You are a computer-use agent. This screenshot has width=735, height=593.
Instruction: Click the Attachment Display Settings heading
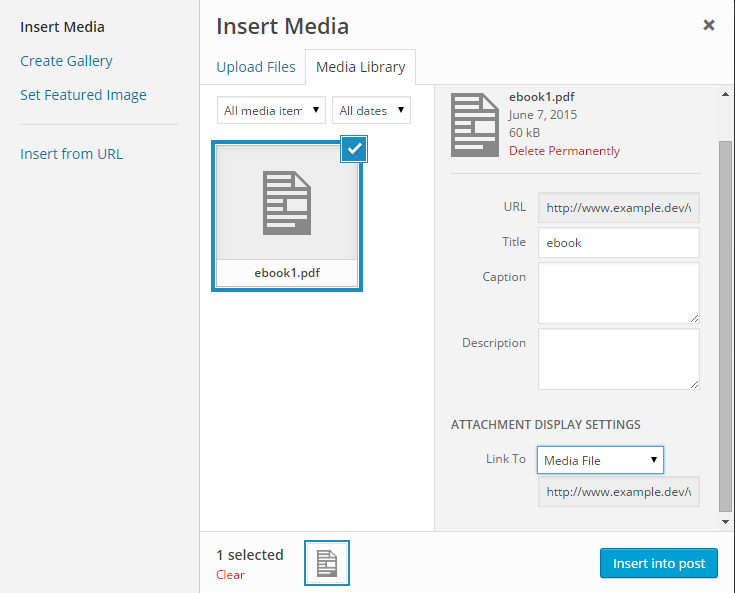(546, 425)
